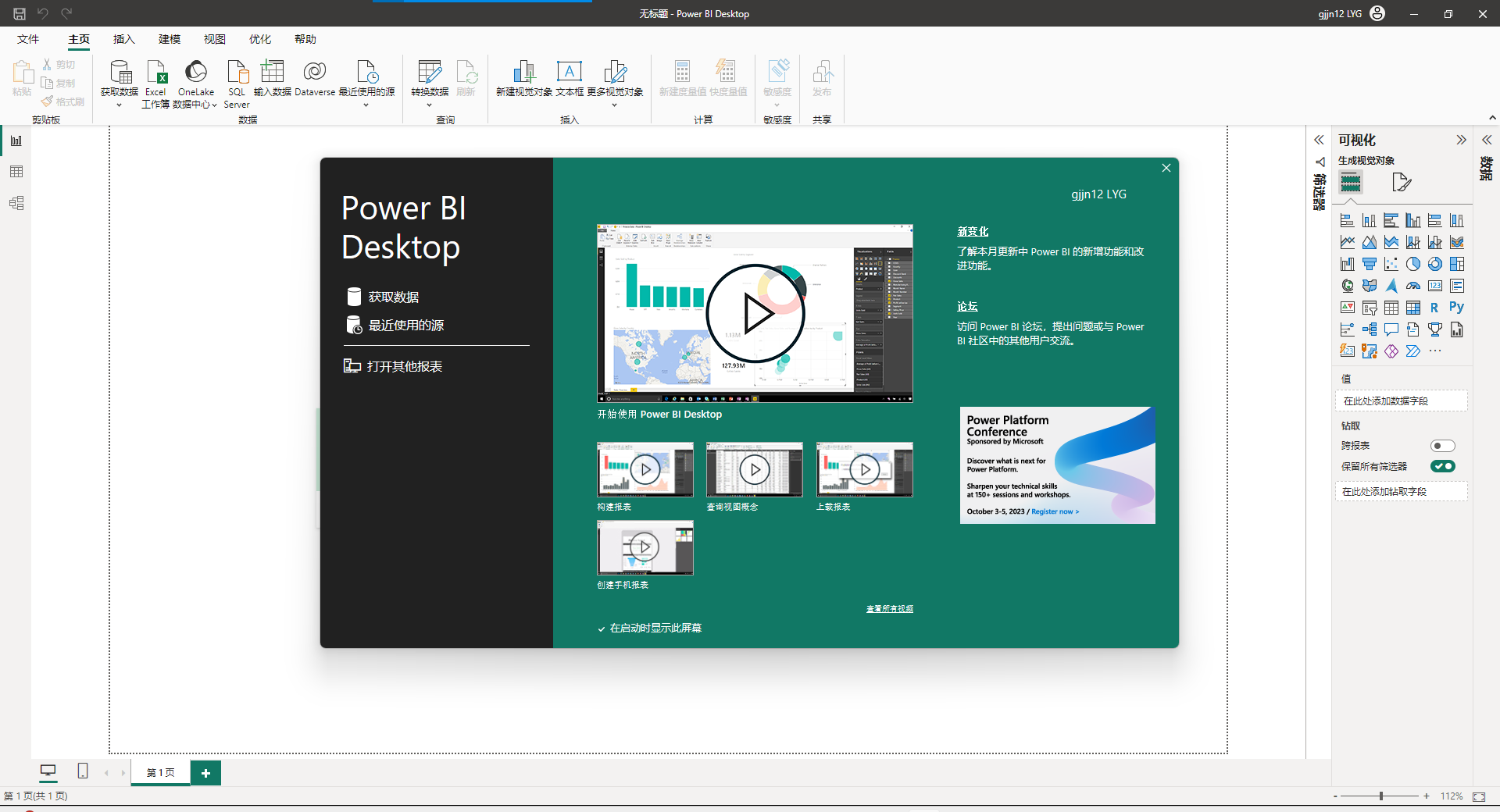
Task: Insert a 文本框 text box
Action: [x=570, y=73]
